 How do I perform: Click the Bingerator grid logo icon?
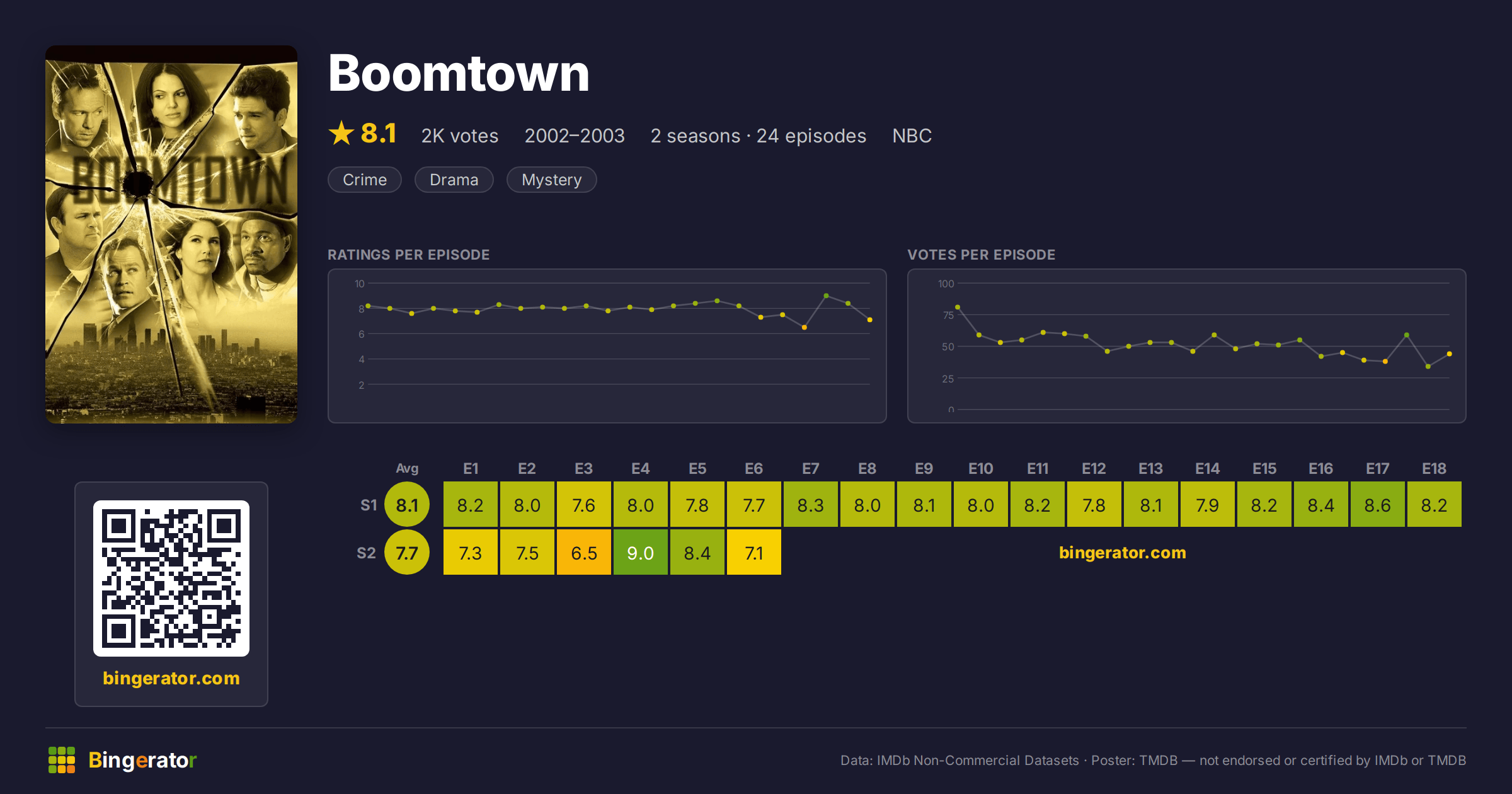(62, 760)
